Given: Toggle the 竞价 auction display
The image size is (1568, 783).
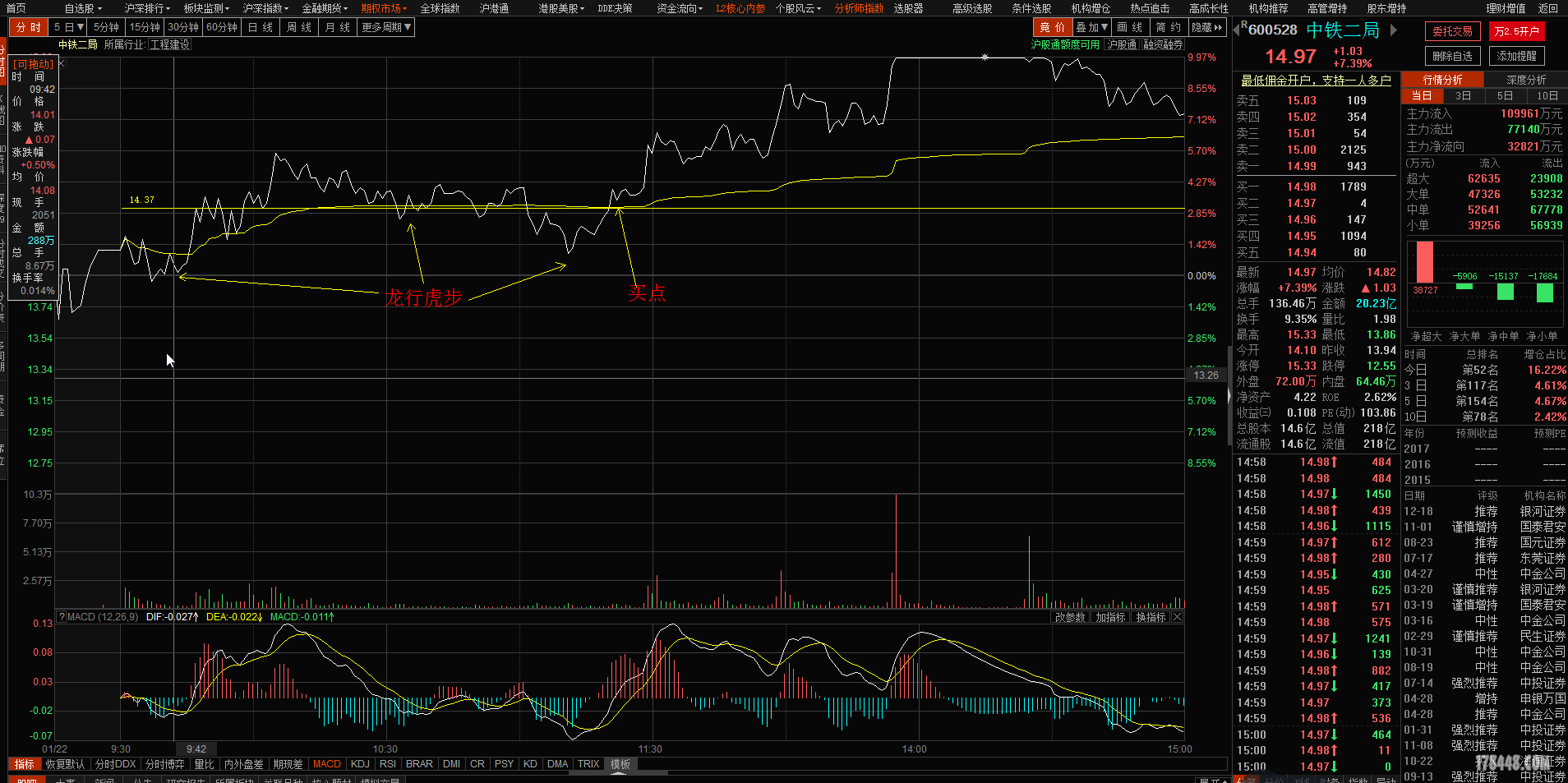Looking at the screenshot, I should (x=1052, y=27).
